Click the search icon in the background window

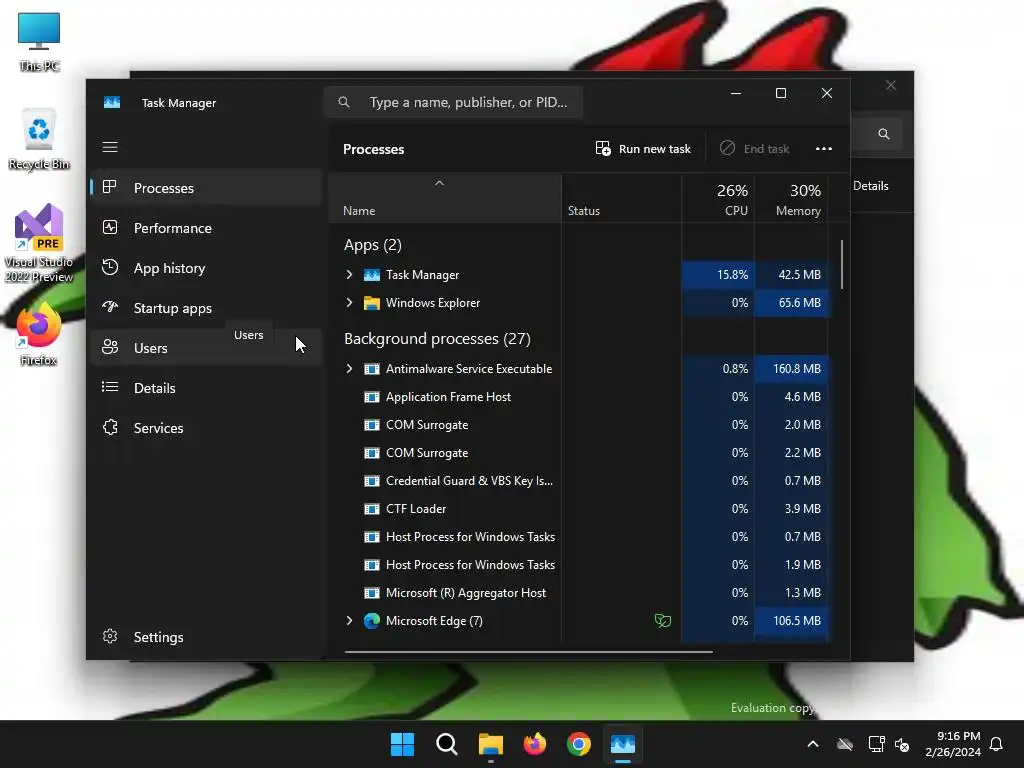(x=884, y=134)
